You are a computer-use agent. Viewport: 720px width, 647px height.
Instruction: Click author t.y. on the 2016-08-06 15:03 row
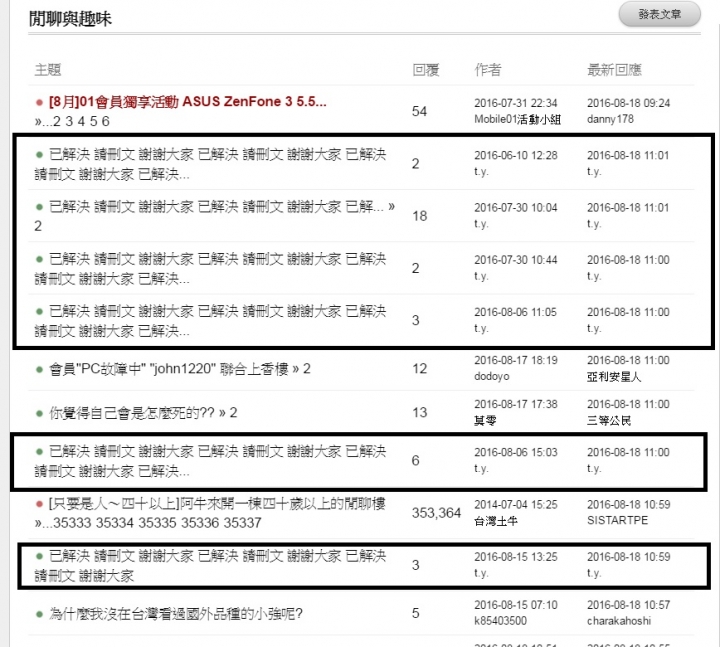point(481,468)
